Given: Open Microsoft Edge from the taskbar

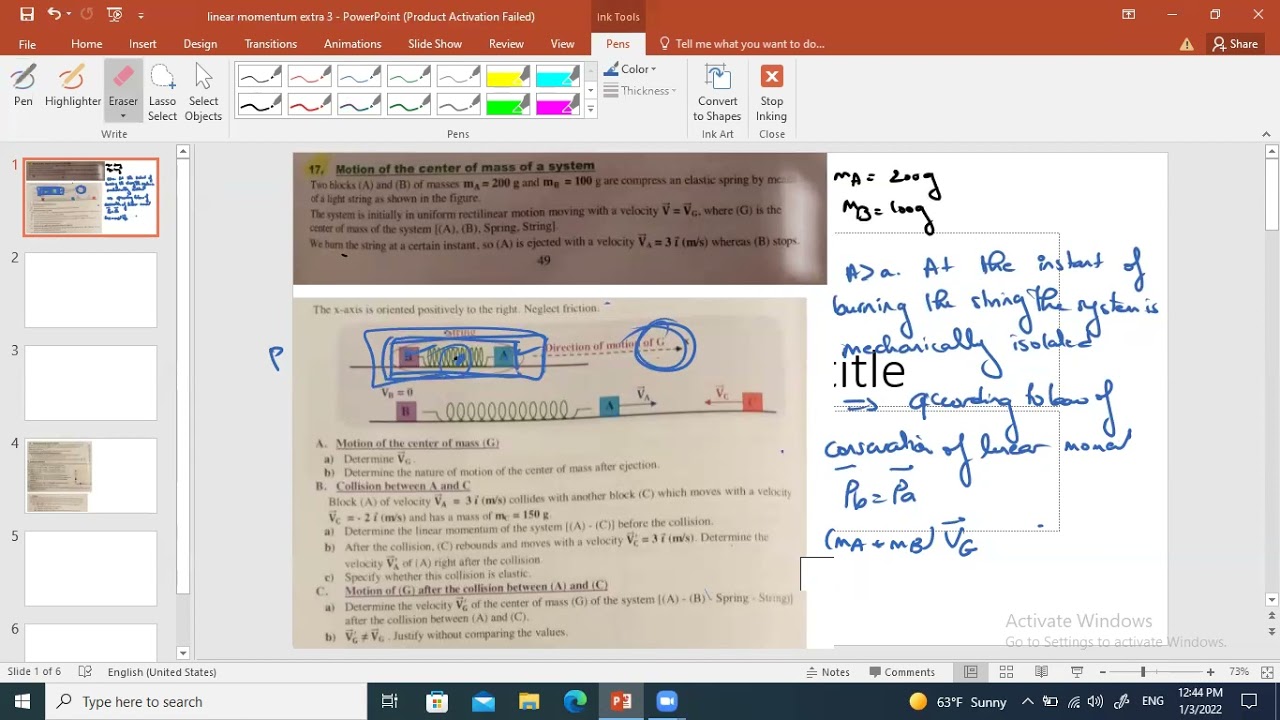Looking at the screenshot, I should point(575,702).
